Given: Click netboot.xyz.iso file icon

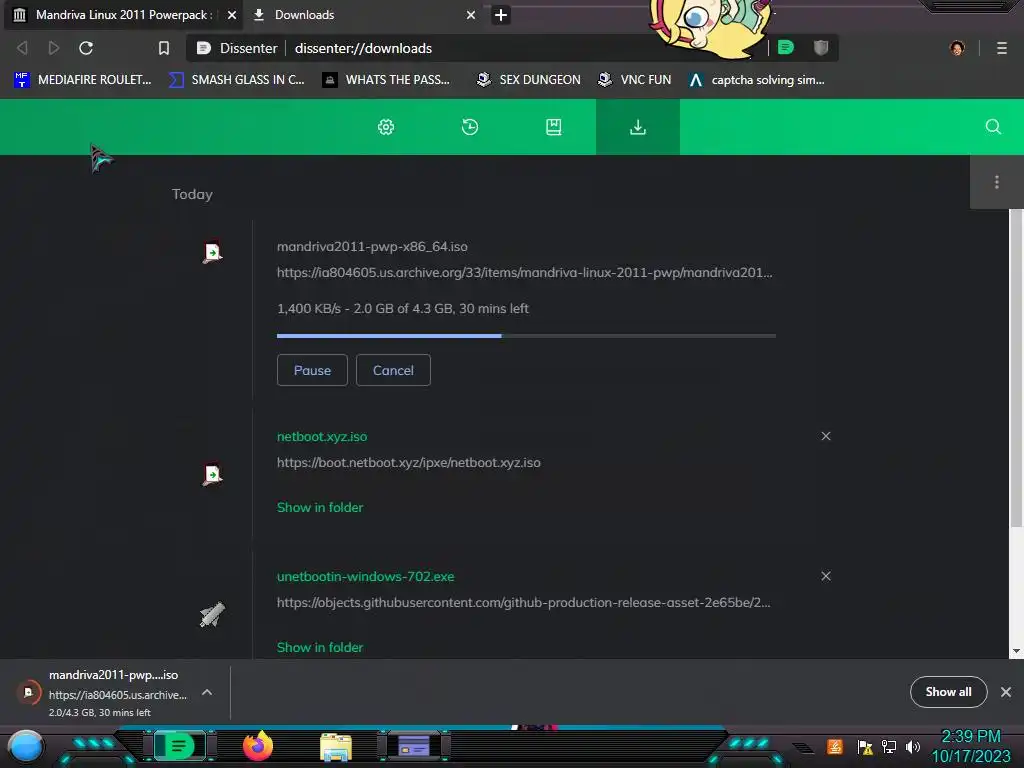Looking at the screenshot, I should click(x=212, y=474).
